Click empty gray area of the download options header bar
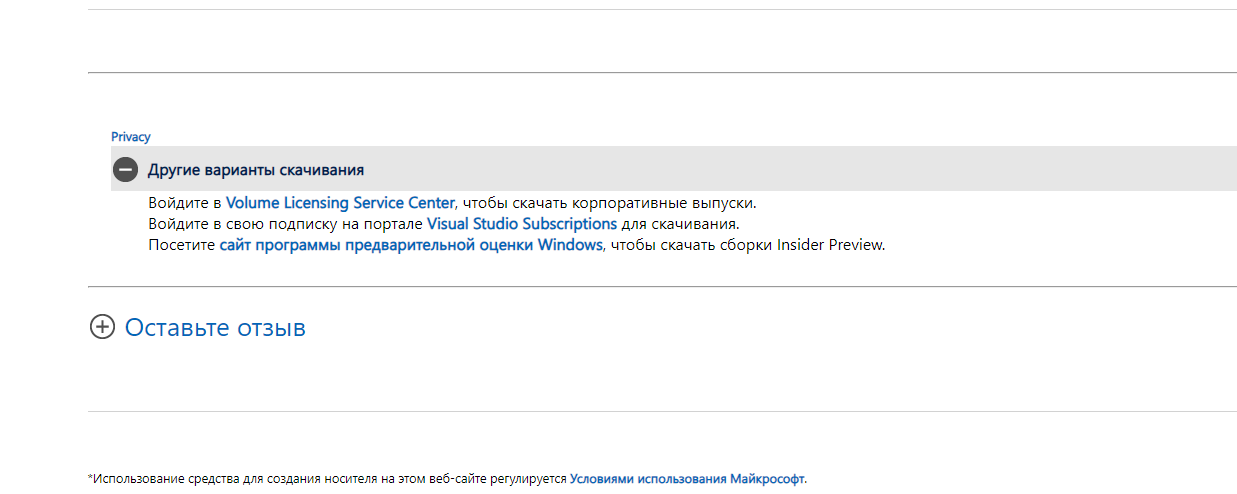The width and height of the screenshot is (1237, 494). coord(800,169)
